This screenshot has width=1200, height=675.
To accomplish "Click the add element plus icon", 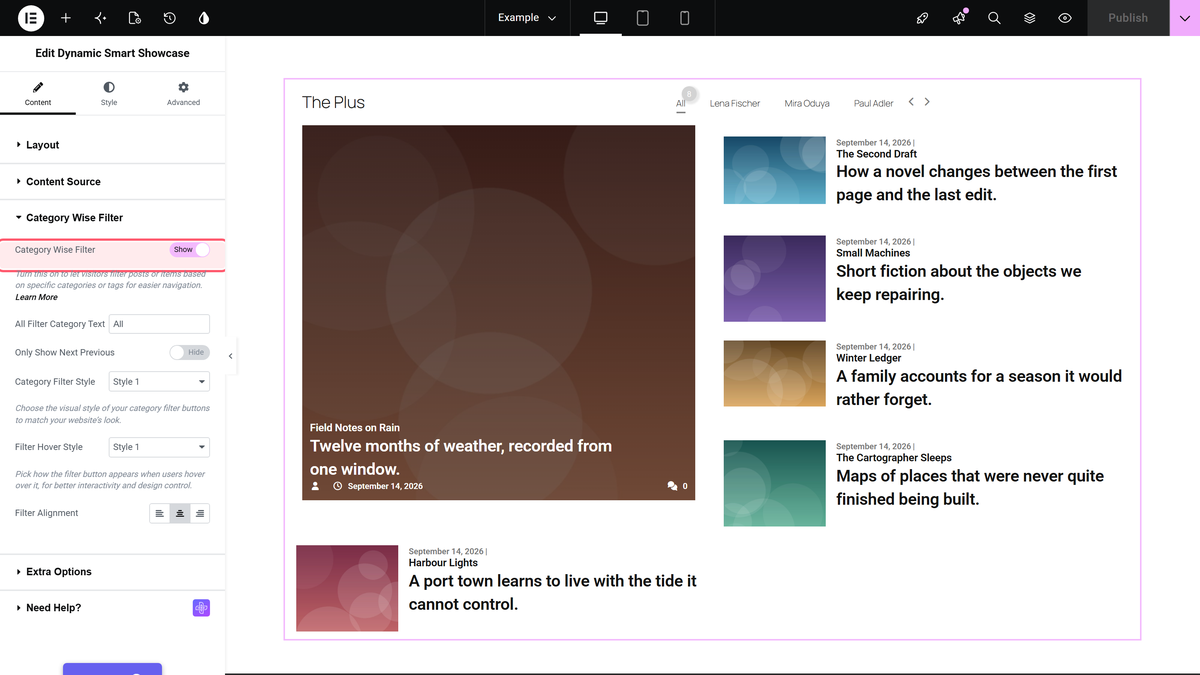I will [66, 18].
